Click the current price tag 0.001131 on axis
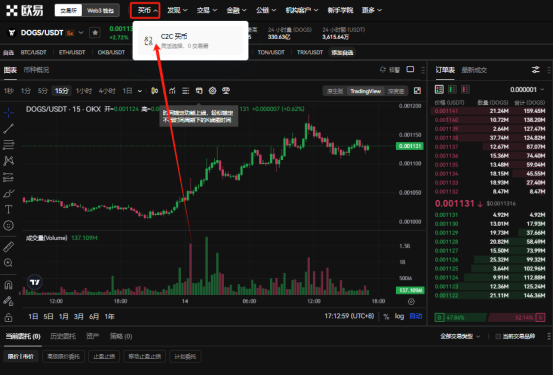 point(410,146)
